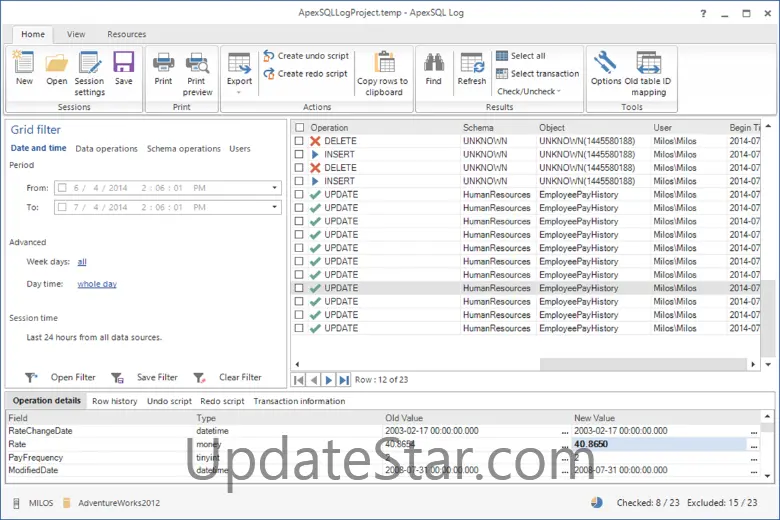Expand Rate new value ellipsis
Viewport: 780px width, 520px height.
point(754,445)
